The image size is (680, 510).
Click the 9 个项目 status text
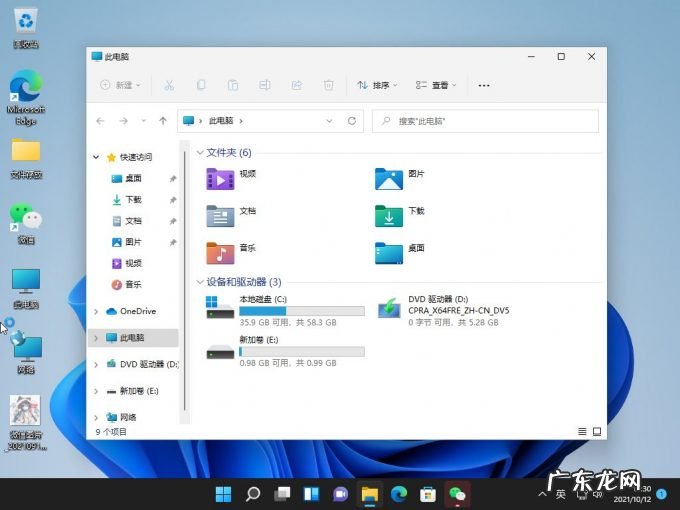(x=111, y=432)
